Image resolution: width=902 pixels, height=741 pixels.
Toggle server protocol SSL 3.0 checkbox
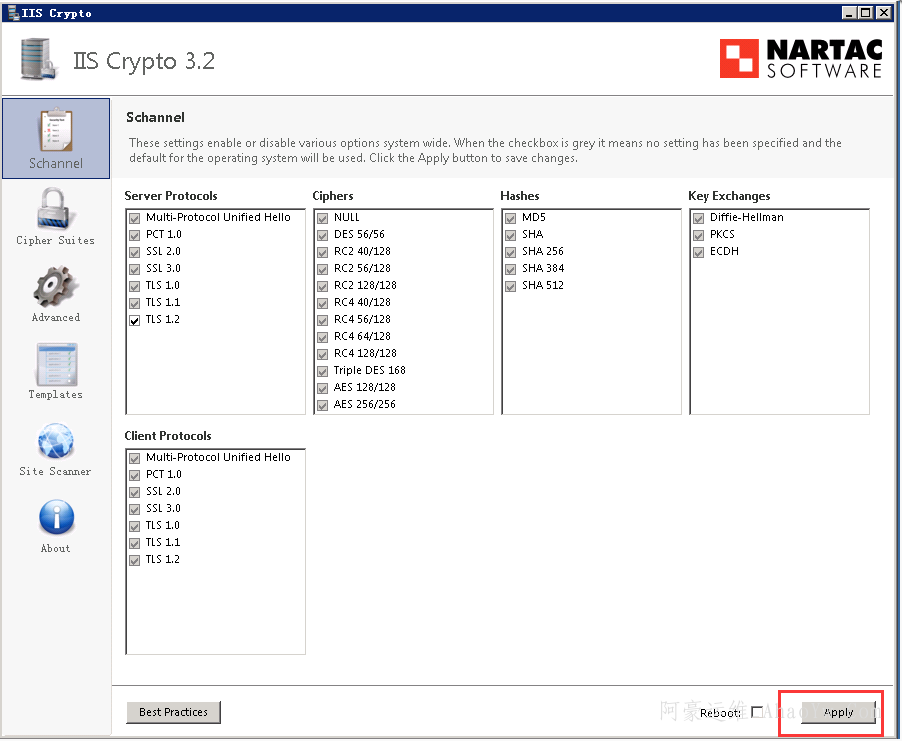135,269
